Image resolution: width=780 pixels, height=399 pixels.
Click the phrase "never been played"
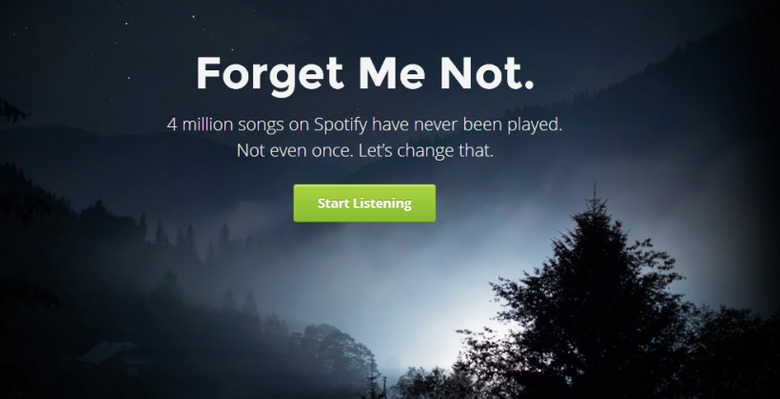pos(488,124)
